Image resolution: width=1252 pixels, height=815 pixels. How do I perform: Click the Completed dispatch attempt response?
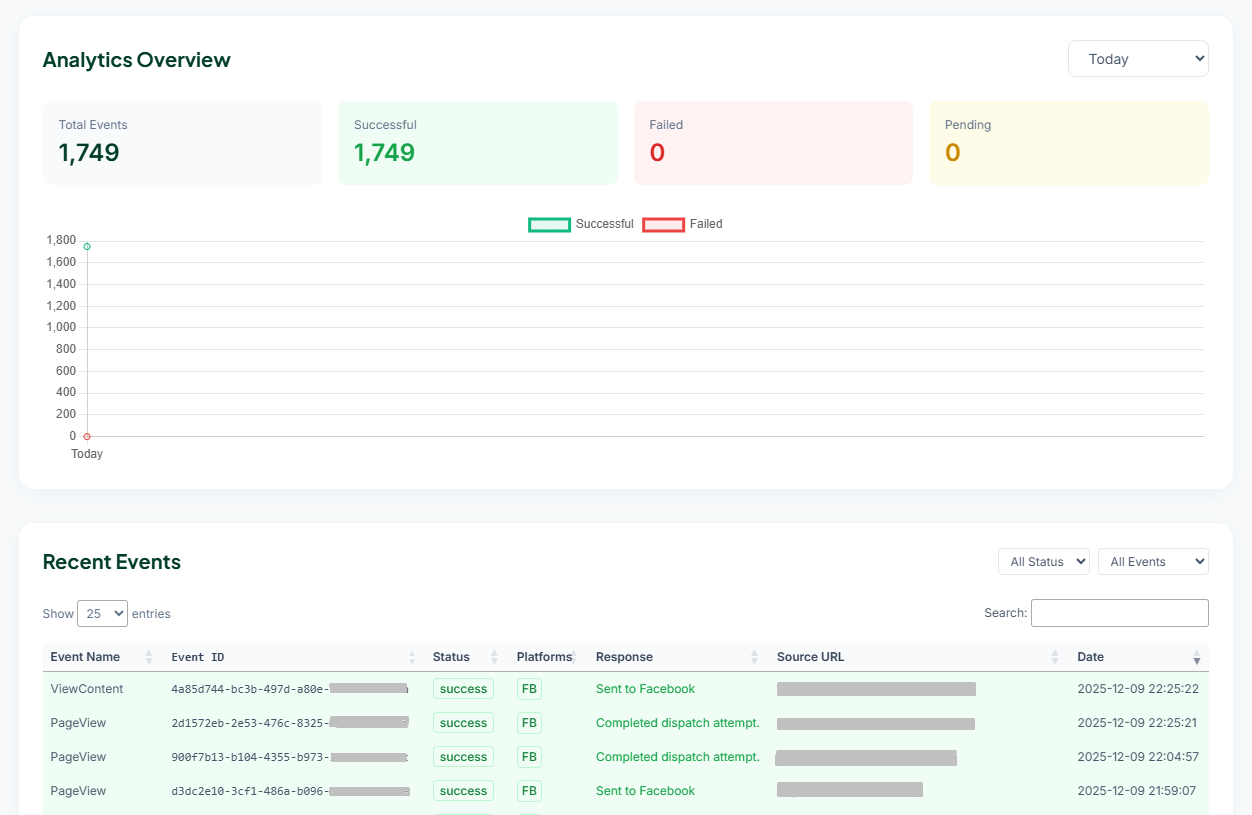coord(677,722)
